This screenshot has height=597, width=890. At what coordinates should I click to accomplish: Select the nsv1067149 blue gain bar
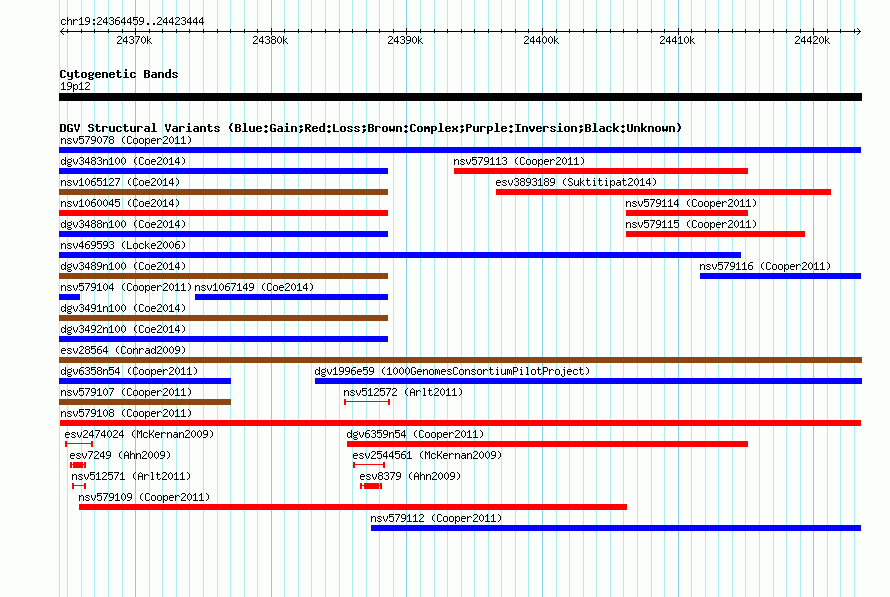point(292,297)
